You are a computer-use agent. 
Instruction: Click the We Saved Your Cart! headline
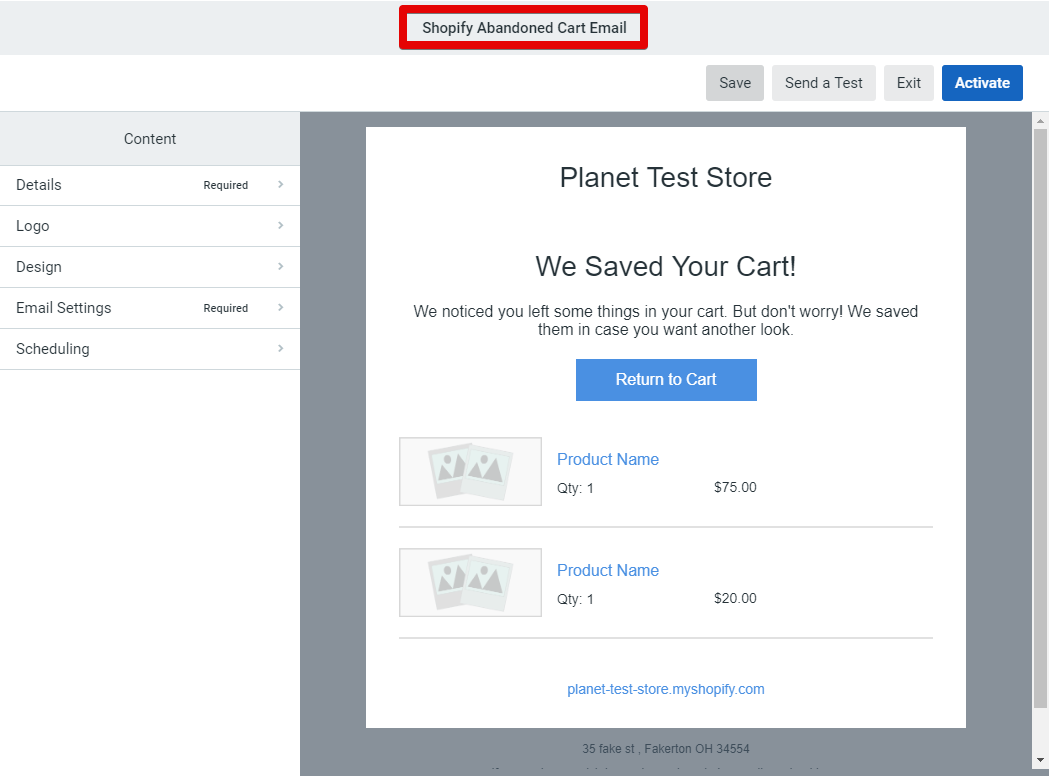(666, 266)
